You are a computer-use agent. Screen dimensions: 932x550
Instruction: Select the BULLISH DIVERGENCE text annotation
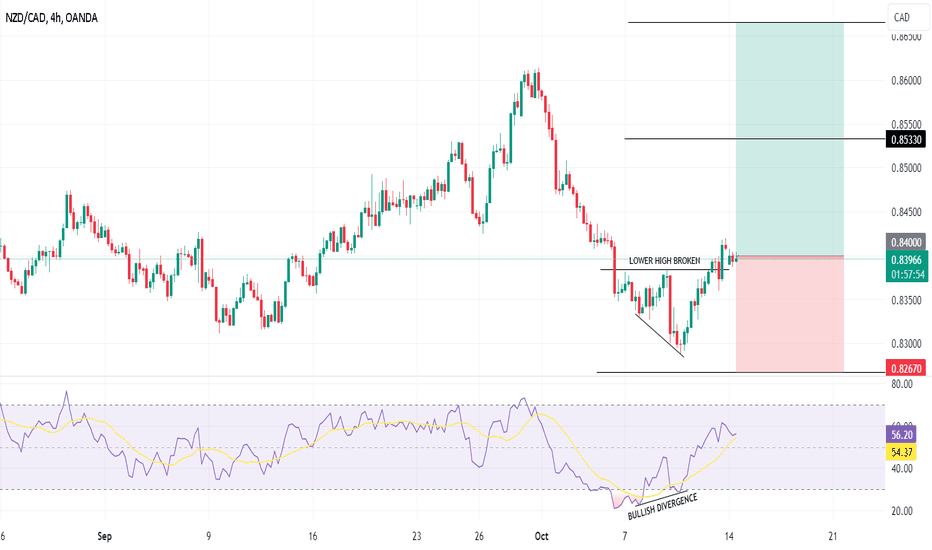[x=662, y=507]
